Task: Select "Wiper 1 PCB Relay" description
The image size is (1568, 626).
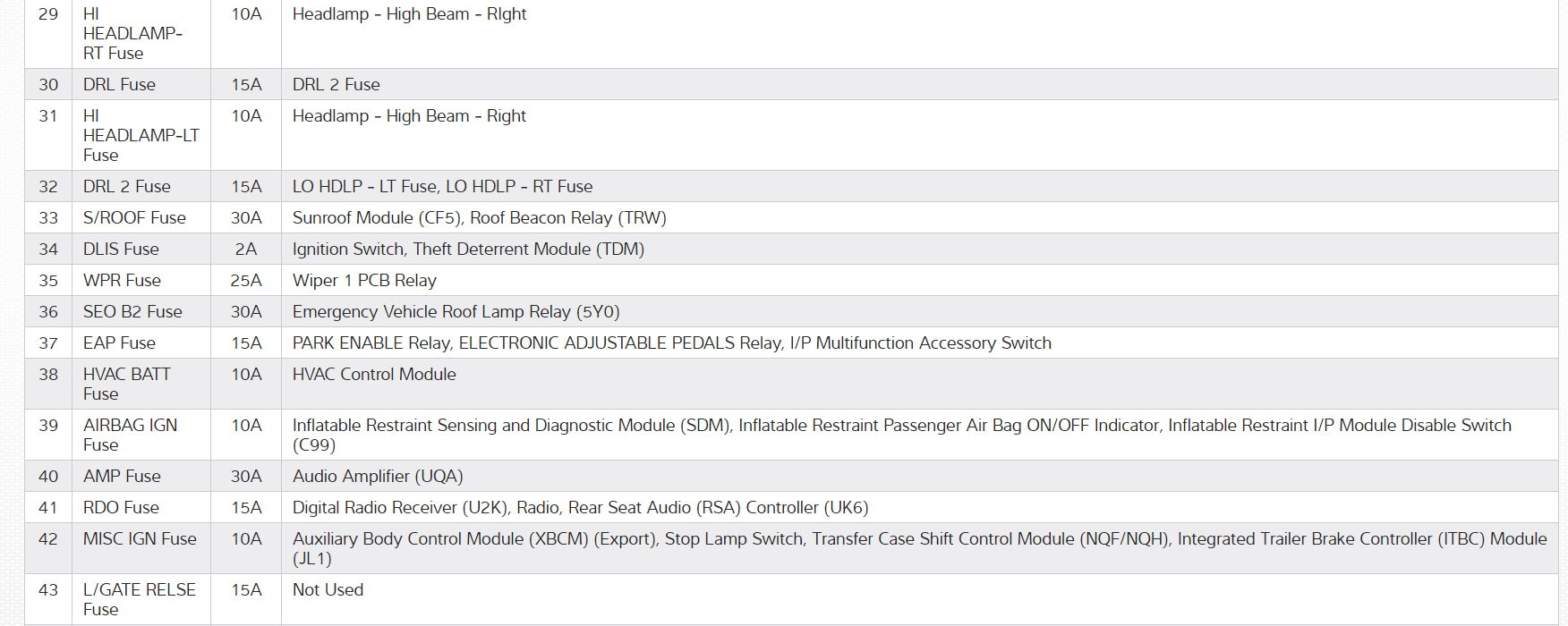Action: (x=364, y=281)
